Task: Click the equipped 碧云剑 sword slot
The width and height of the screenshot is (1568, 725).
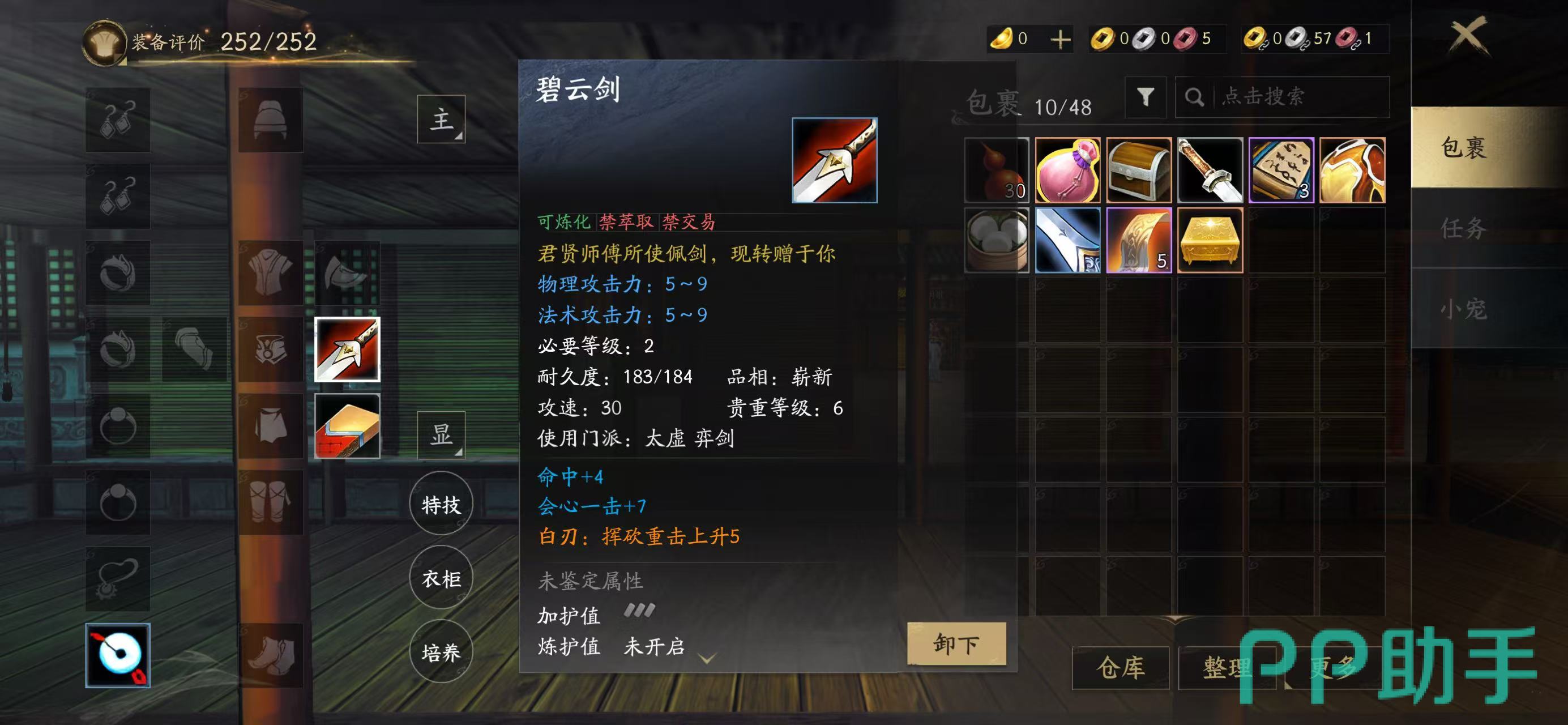Action: (x=347, y=349)
